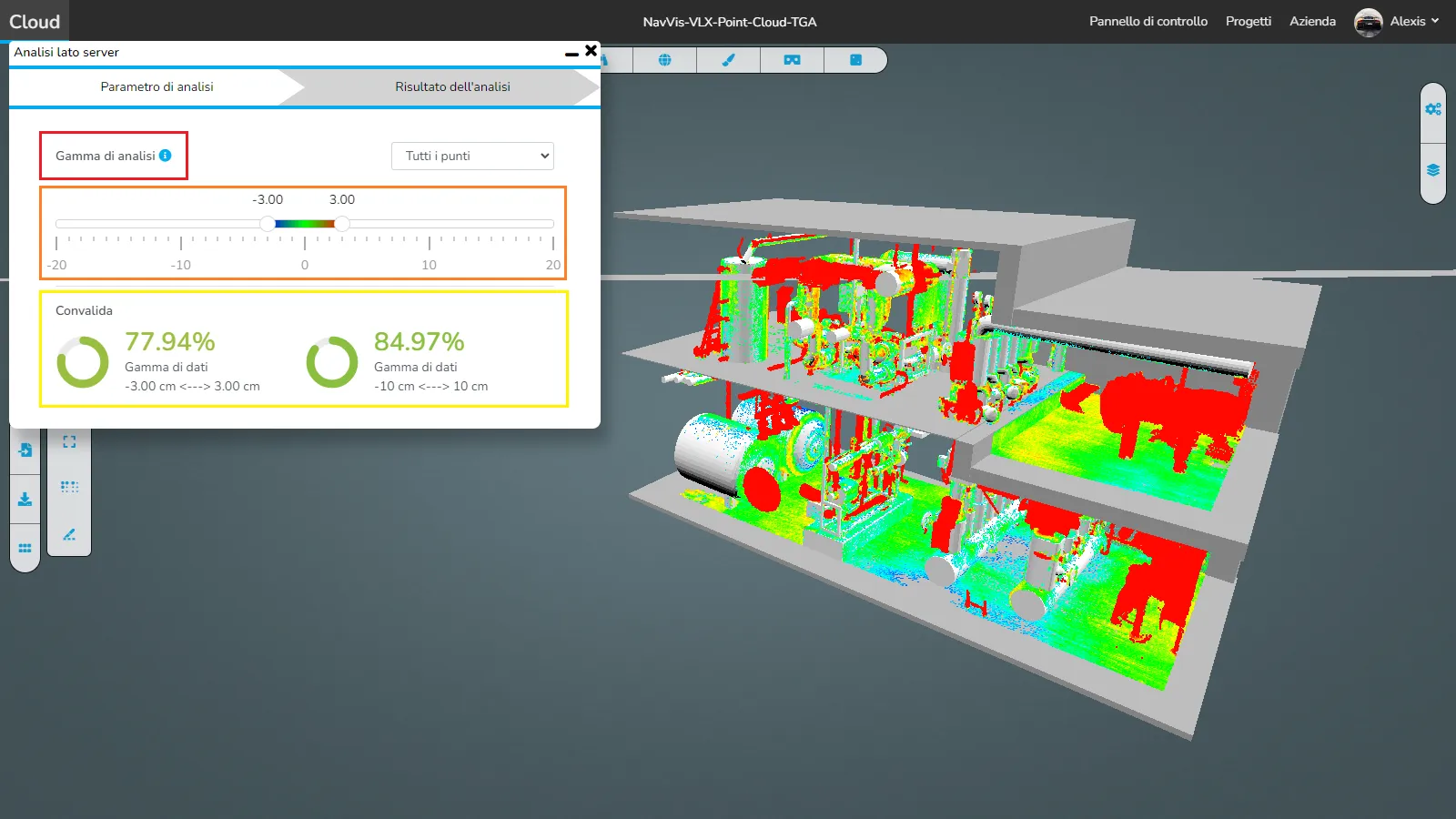The width and height of the screenshot is (1456, 819).
Task: Open the 'Pannello di controllo' link
Action: pos(1148,21)
